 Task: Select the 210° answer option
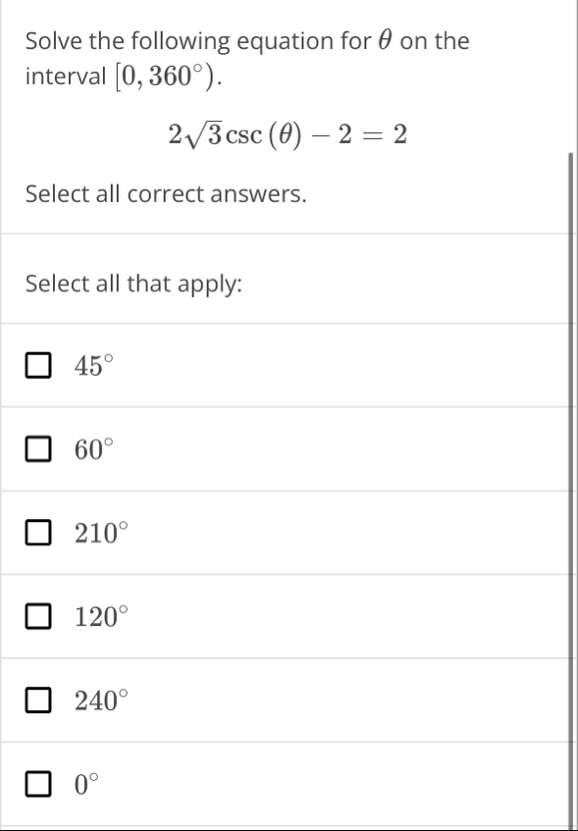tap(36, 532)
